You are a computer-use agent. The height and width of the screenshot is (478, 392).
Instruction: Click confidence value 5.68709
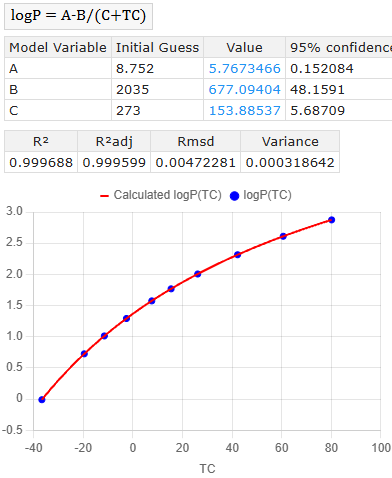(x=317, y=111)
